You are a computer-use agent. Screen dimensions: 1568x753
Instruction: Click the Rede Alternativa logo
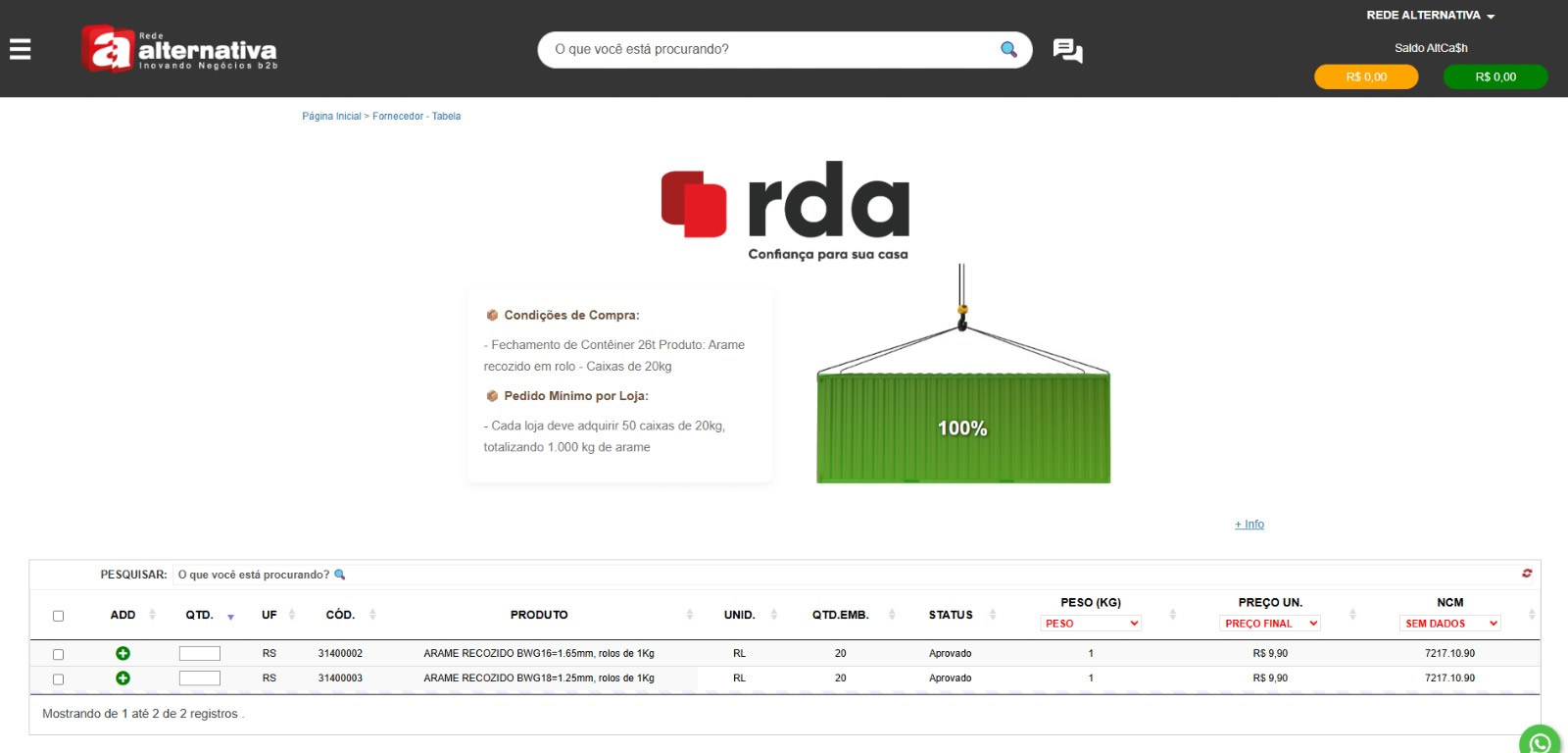179,49
